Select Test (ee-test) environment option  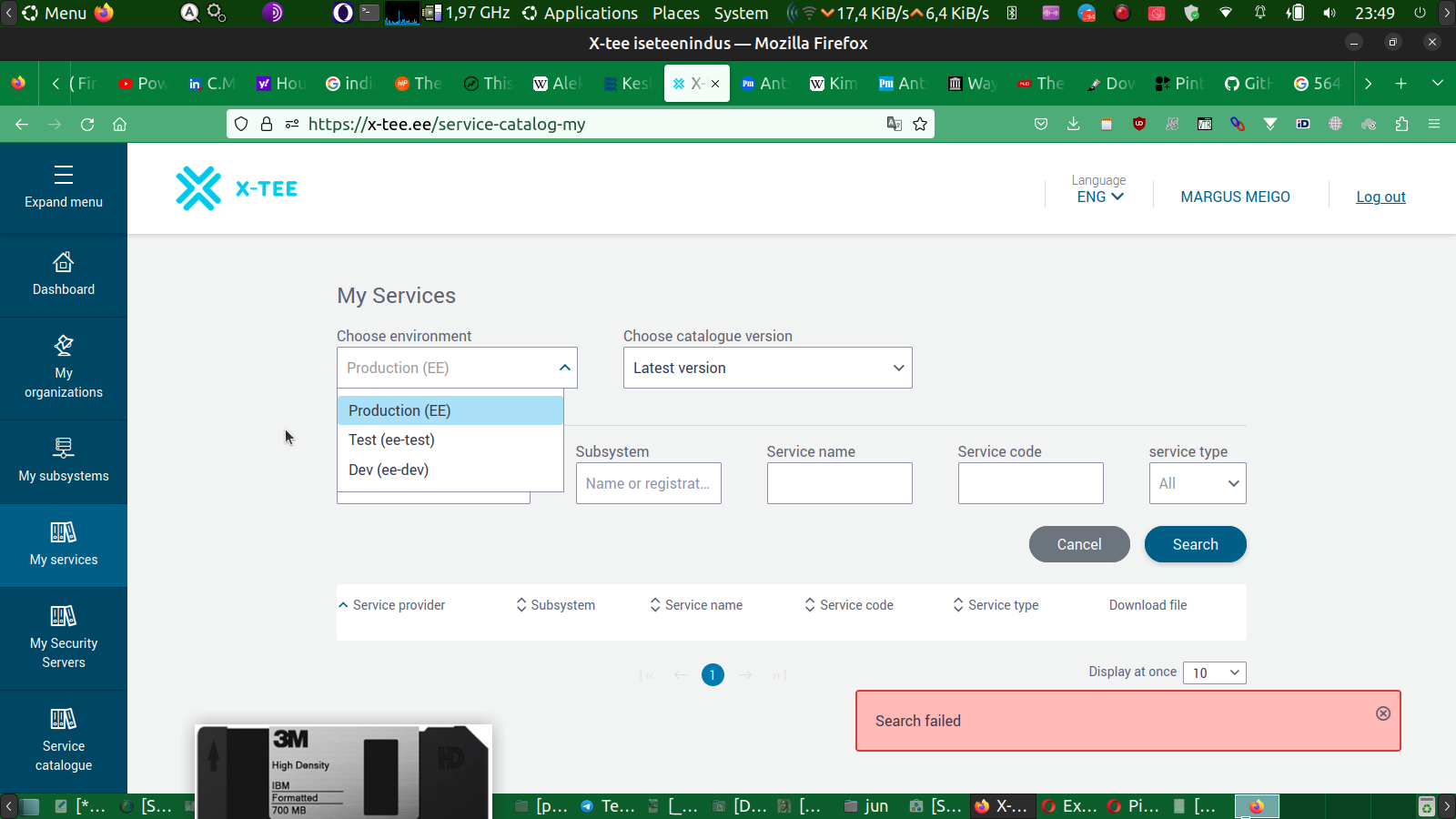click(391, 440)
